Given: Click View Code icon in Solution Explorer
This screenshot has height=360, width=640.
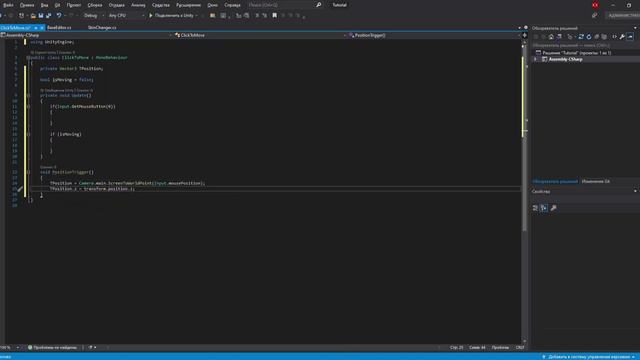Looking at the screenshot, I should (614, 37).
